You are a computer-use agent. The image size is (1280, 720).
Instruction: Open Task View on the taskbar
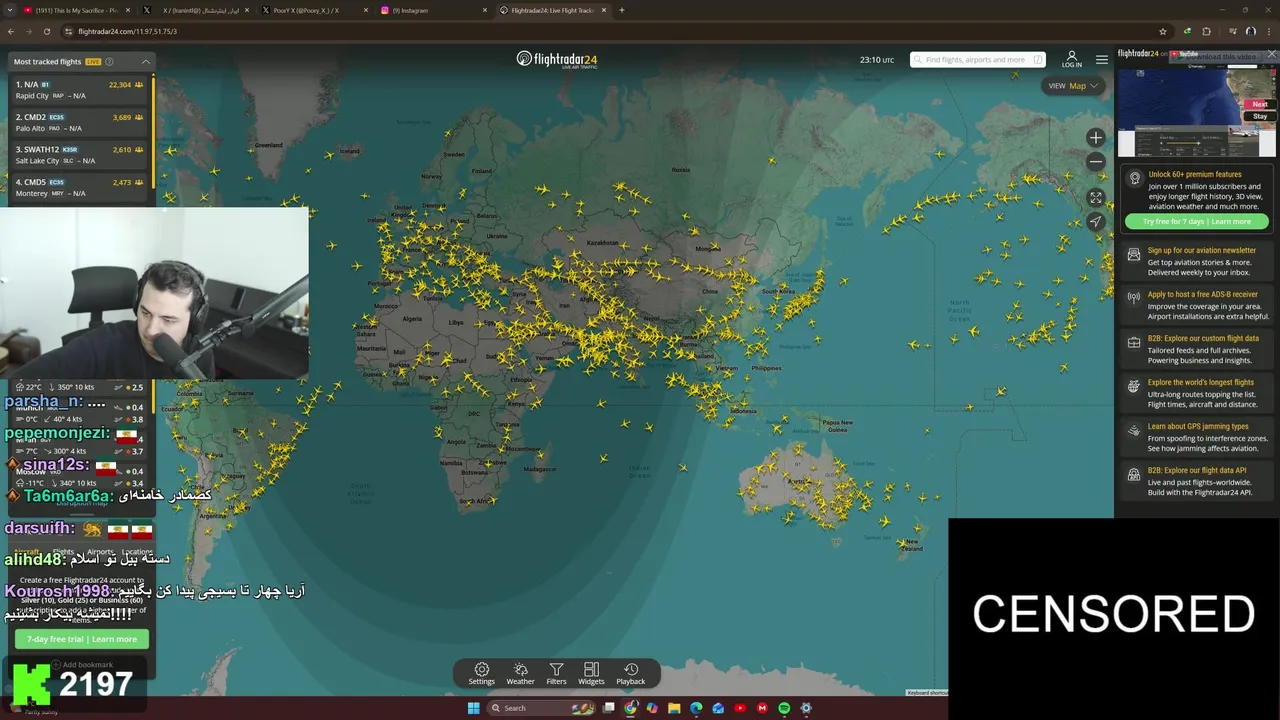pyautogui.click(x=608, y=708)
